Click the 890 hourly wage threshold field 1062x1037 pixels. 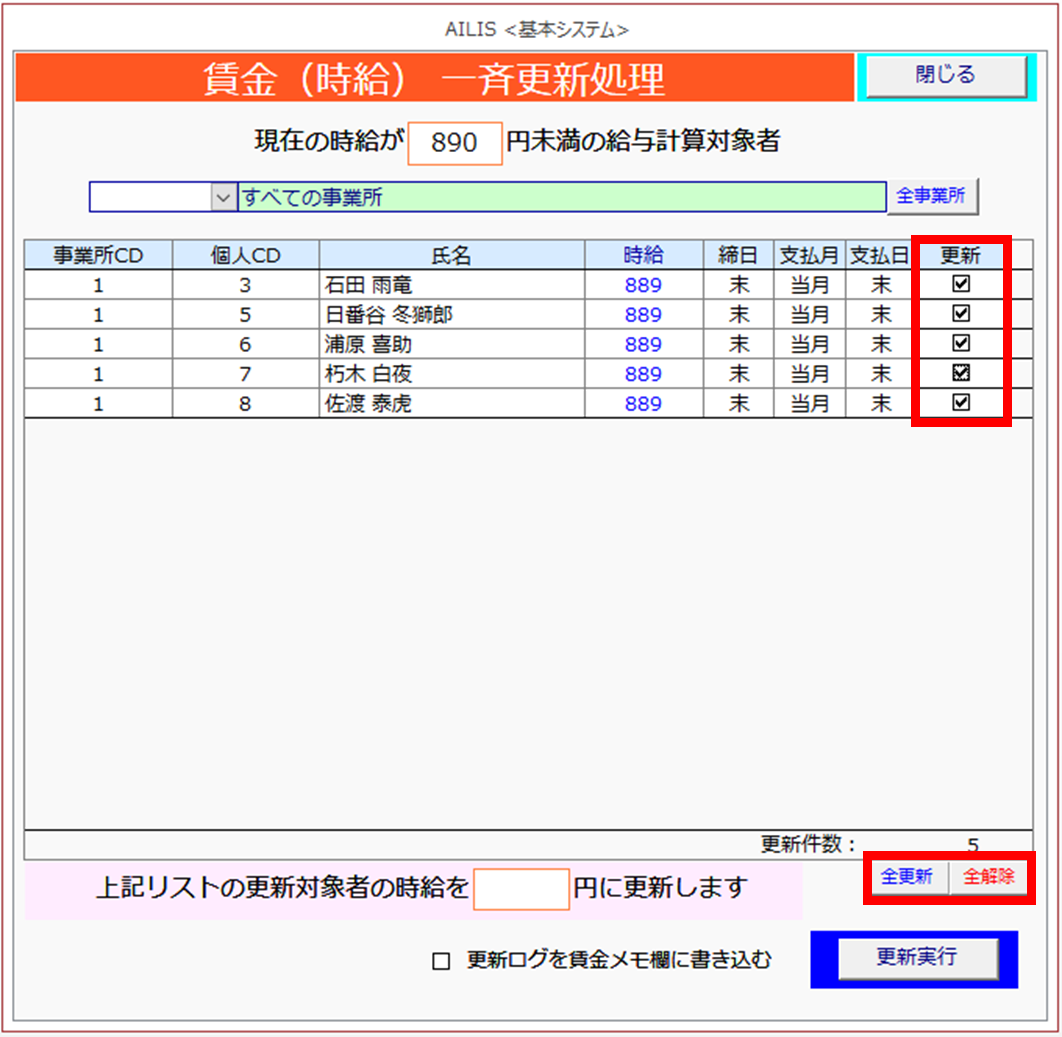click(455, 143)
